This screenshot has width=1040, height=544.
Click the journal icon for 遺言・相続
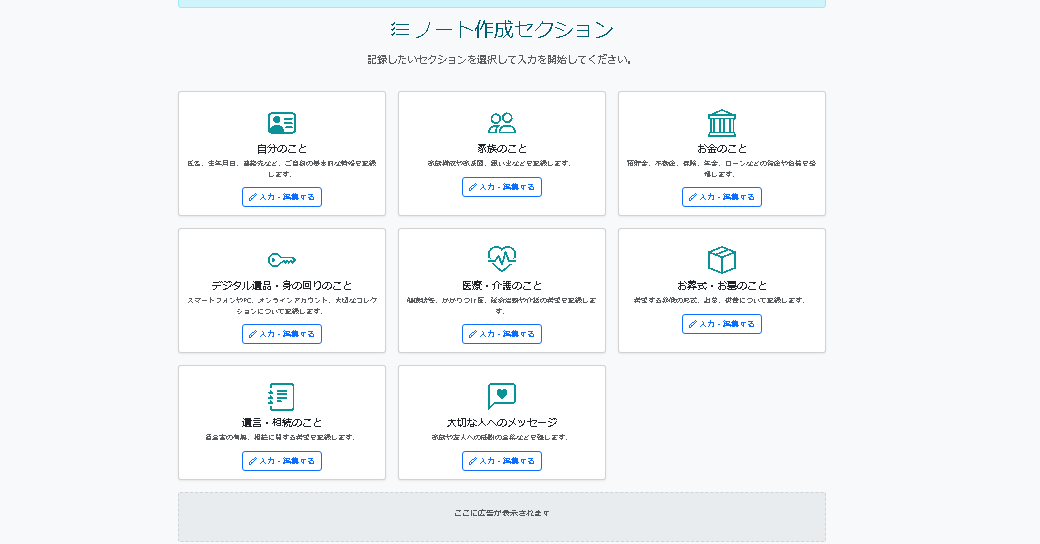(x=281, y=397)
